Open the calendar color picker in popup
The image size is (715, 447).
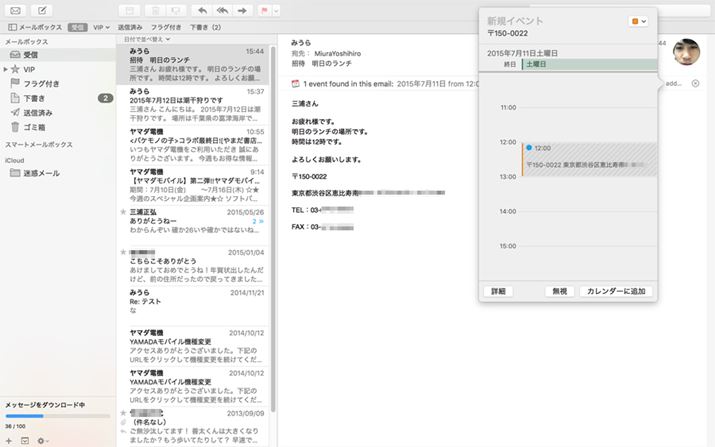point(639,21)
